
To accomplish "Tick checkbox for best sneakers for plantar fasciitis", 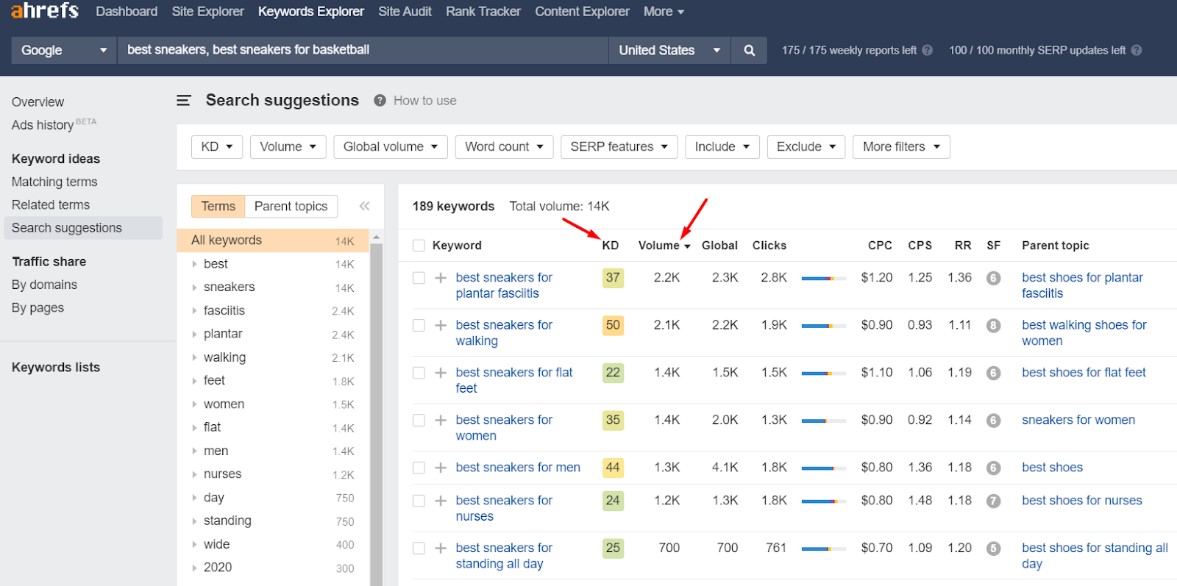I will 419,278.
